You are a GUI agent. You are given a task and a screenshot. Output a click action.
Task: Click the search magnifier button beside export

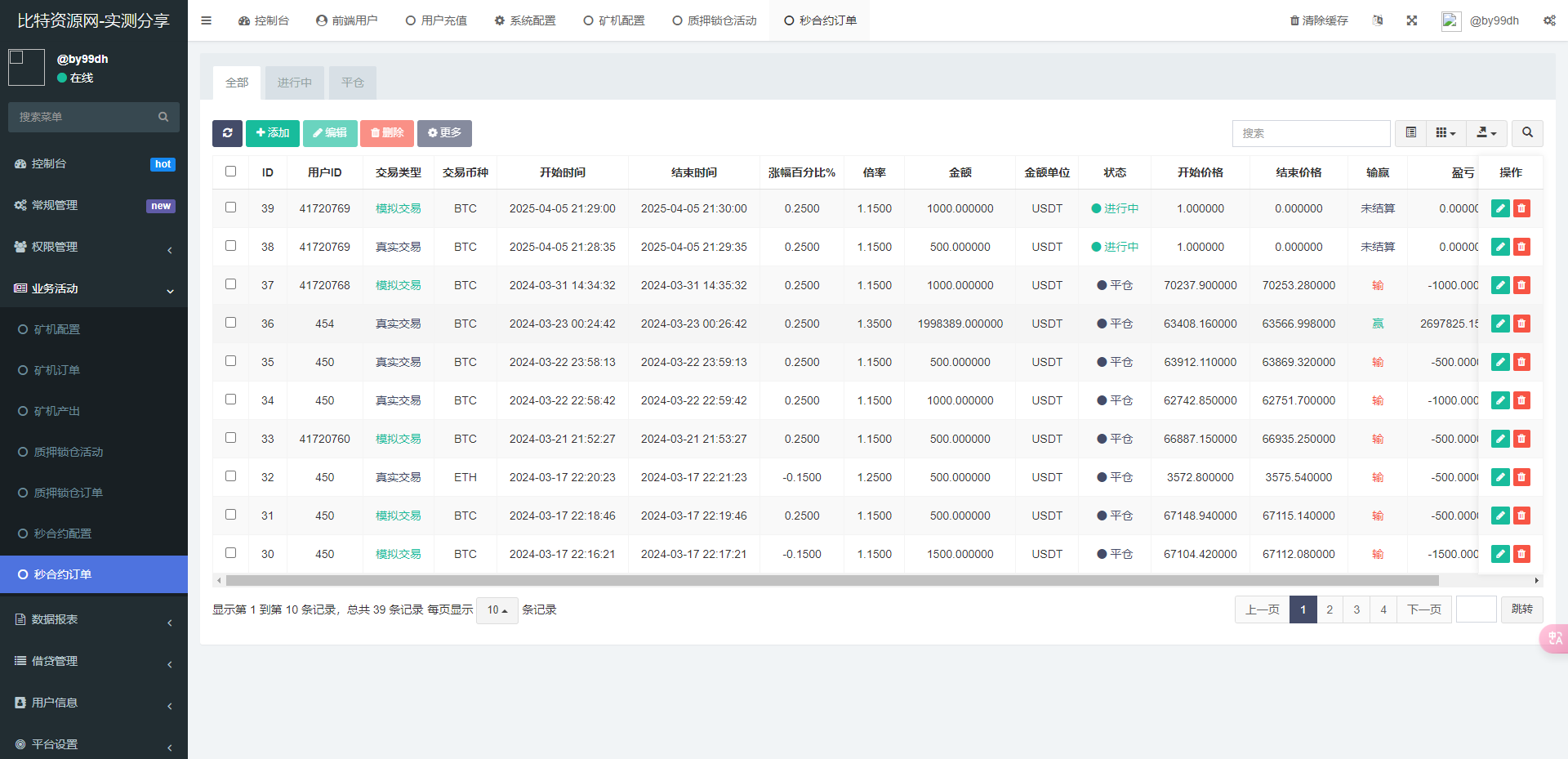tap(1527, 133)
